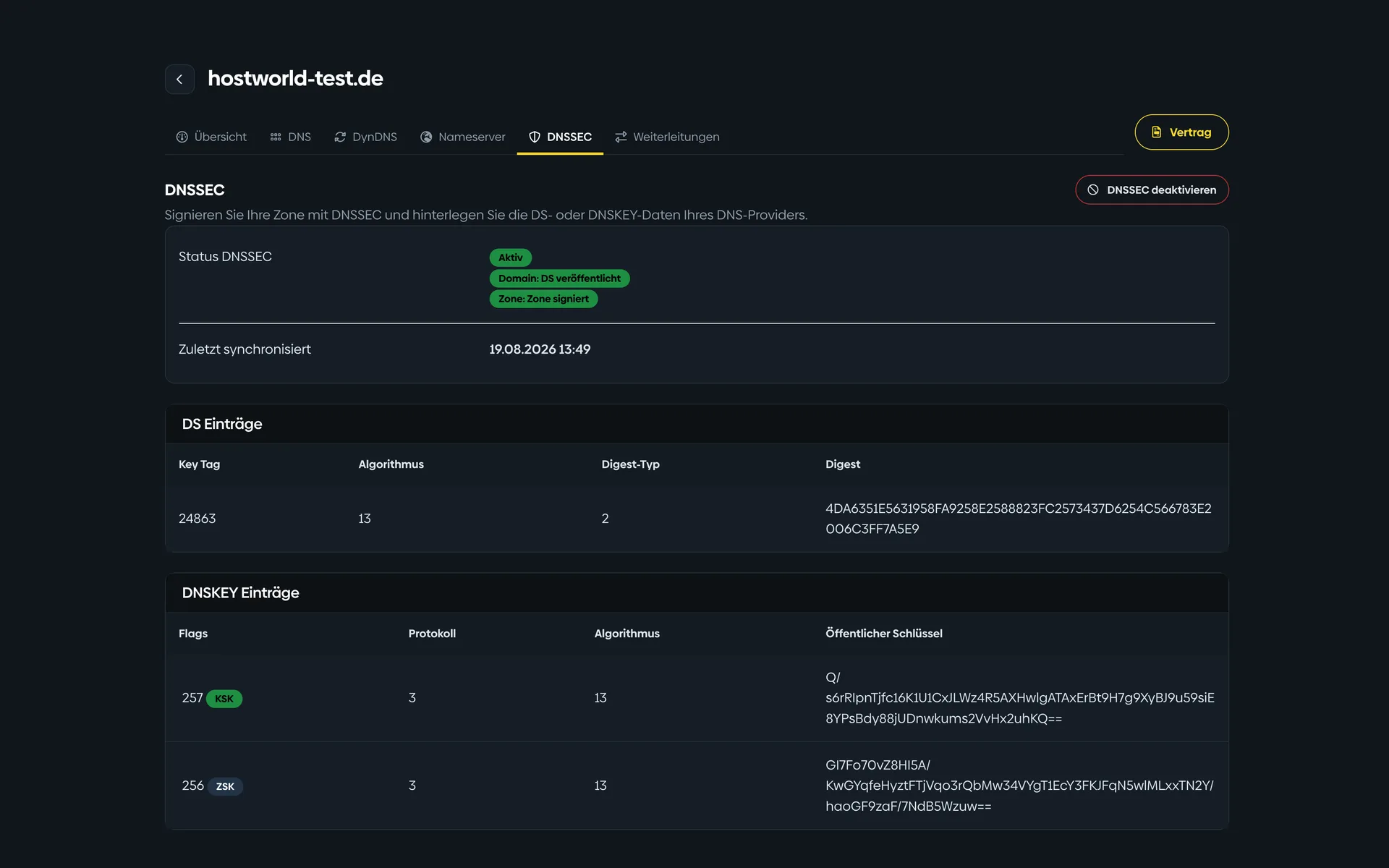Click the Öffentlicher Schlüssel column header
The height and width of the screenshot is (868, 1389).
883,634
